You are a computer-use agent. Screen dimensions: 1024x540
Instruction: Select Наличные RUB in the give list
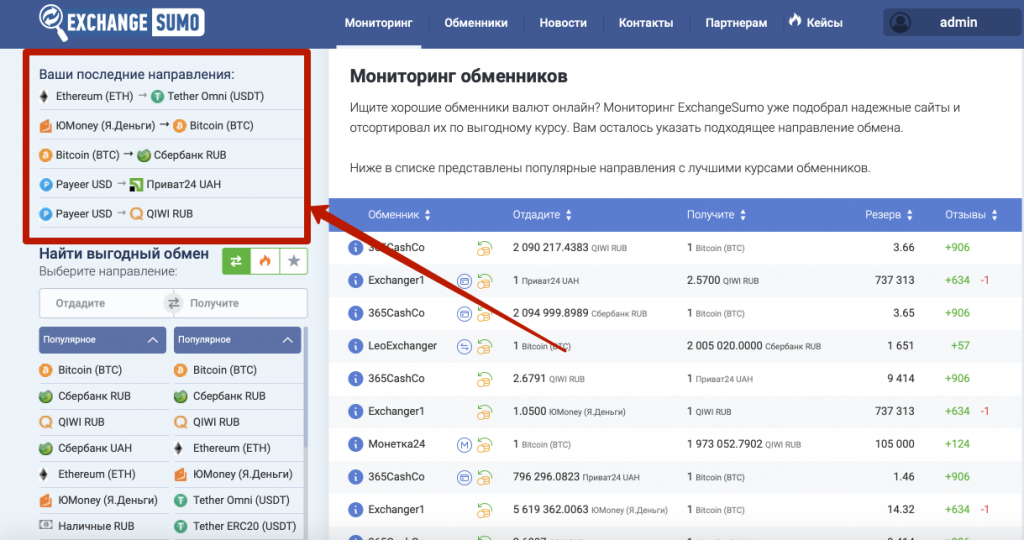click(87, 526)
